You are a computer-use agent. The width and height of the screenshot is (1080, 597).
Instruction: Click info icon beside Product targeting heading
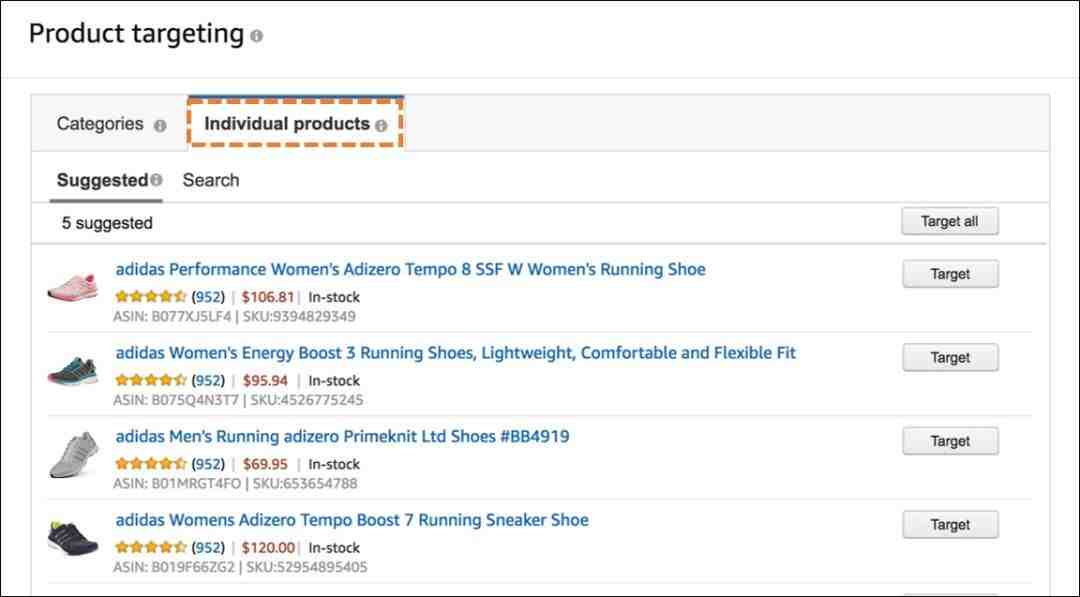tap(256, 35)
